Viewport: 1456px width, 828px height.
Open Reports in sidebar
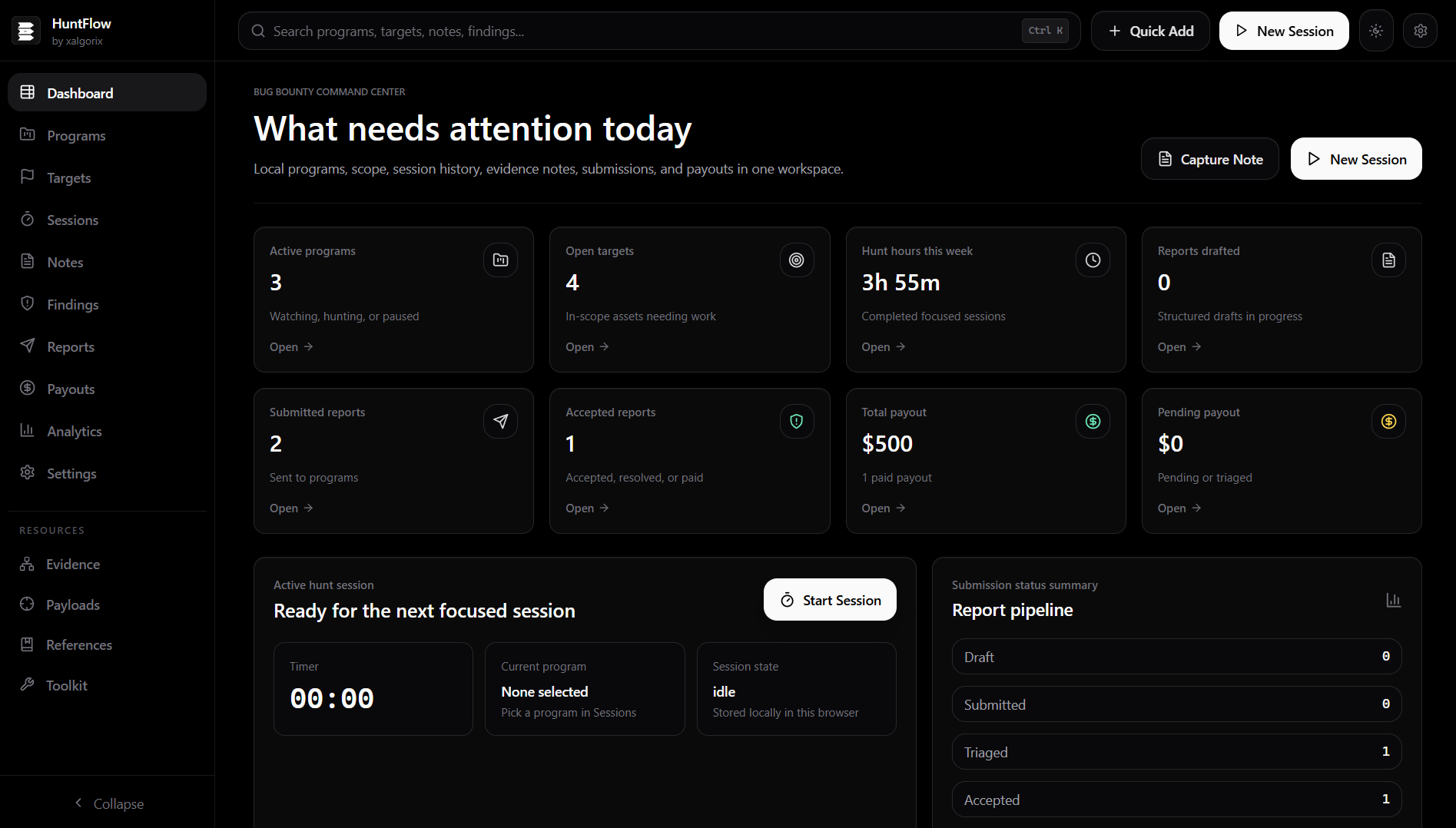pos(107,346)
